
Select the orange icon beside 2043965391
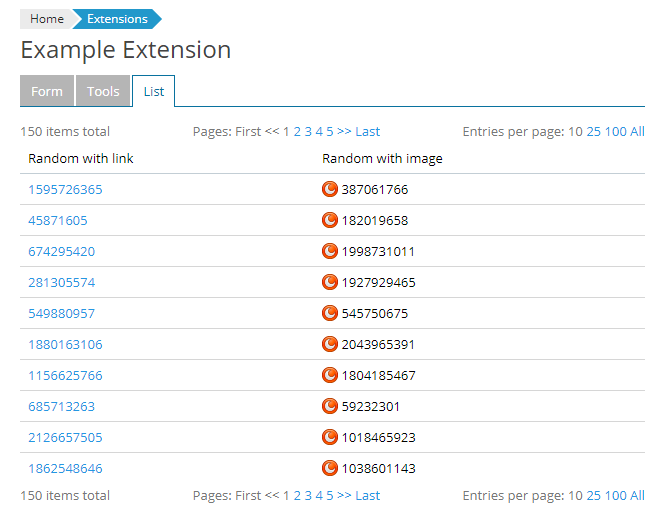(x=329, y=344)
